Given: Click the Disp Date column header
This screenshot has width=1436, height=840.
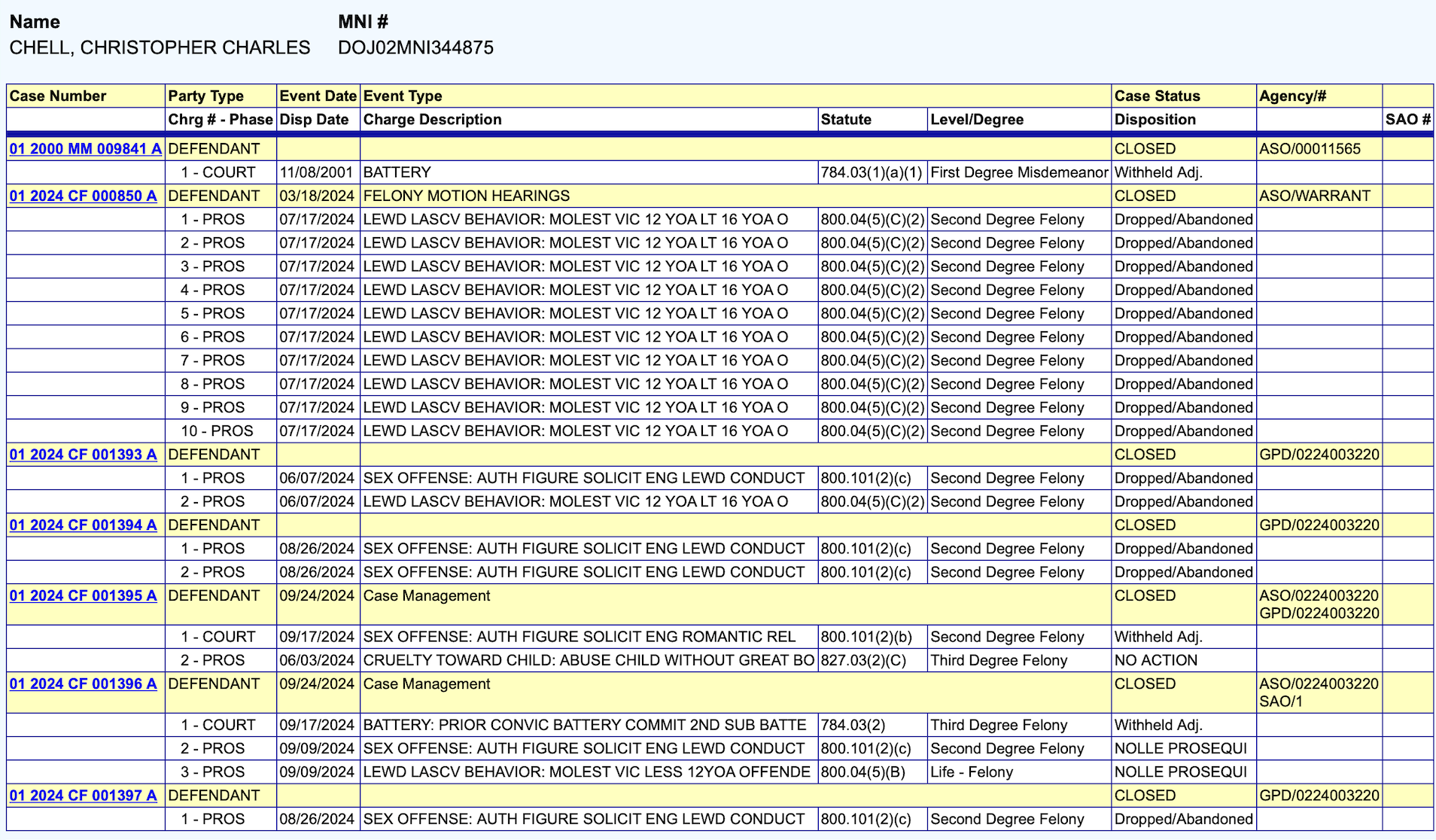Looking at the screenshot, I should pos(314,119).
